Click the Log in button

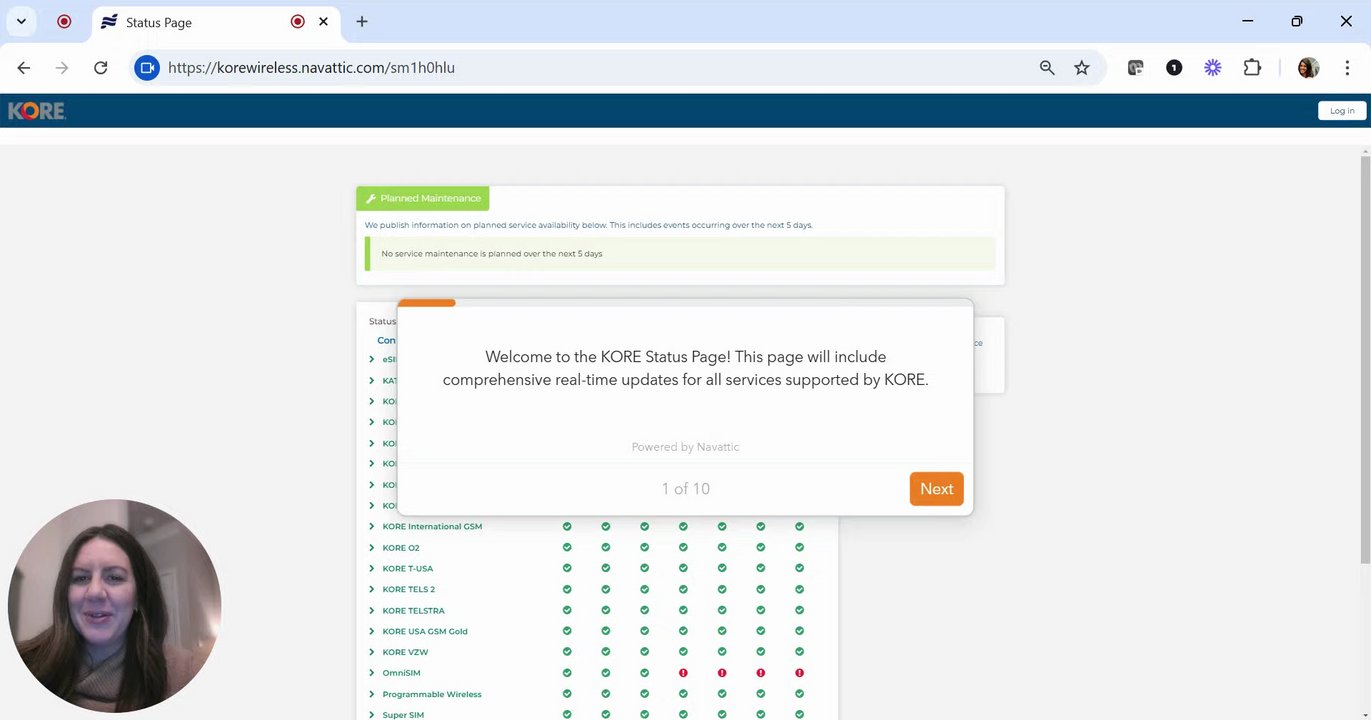(1342, 111)
